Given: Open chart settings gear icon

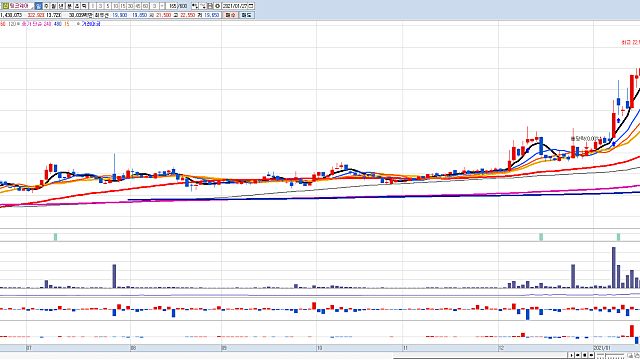Looking at the screenshot, I should (217, 6).
